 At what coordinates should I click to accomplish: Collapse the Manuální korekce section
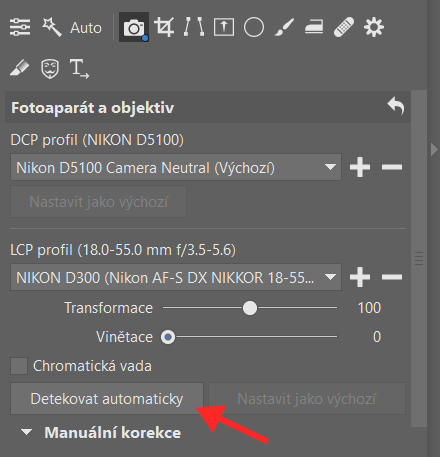[x=26, y=433]
